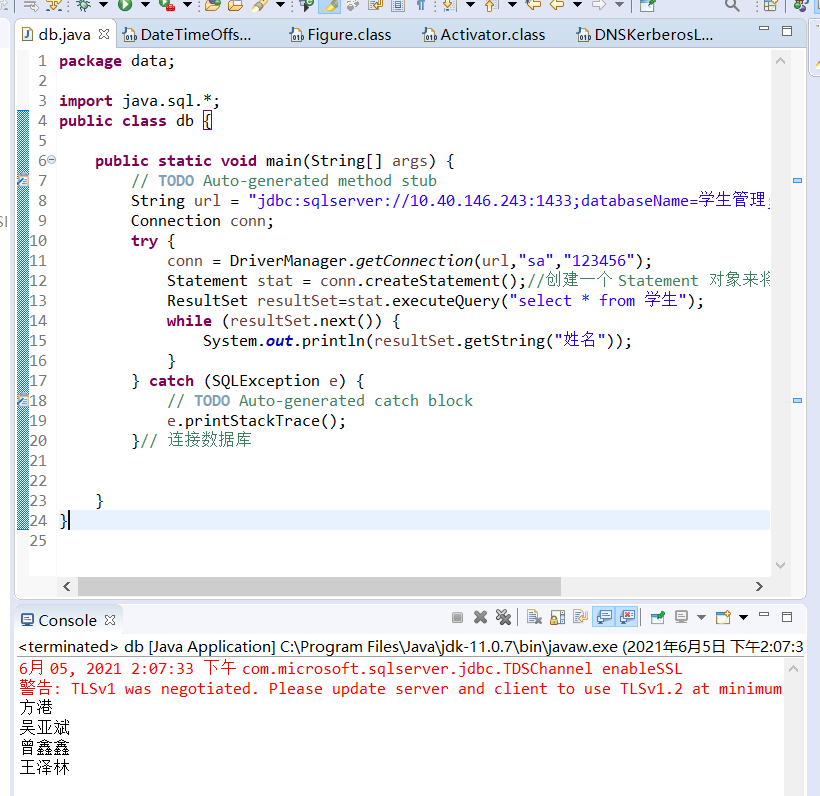Remove all terminated launches in Console
The image size is (820, 796).
501,617
